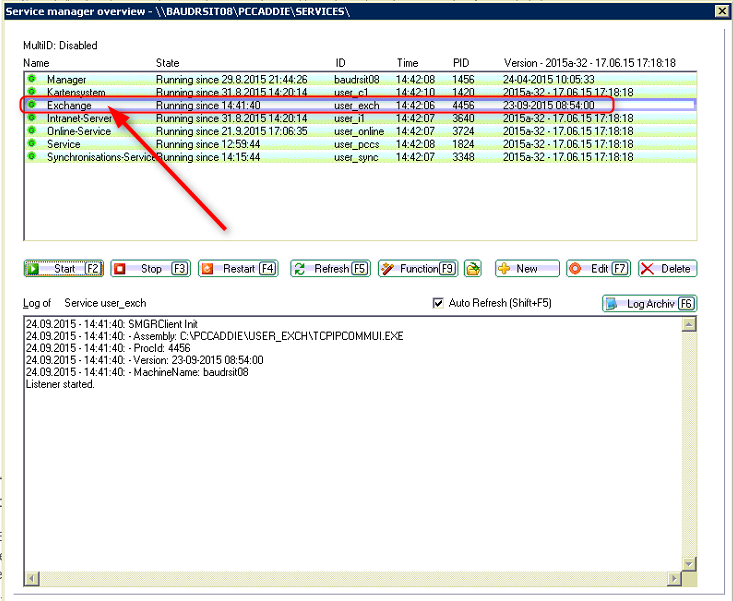Toggle the Auto Refresh checkbox

click(x=438, y=303)
